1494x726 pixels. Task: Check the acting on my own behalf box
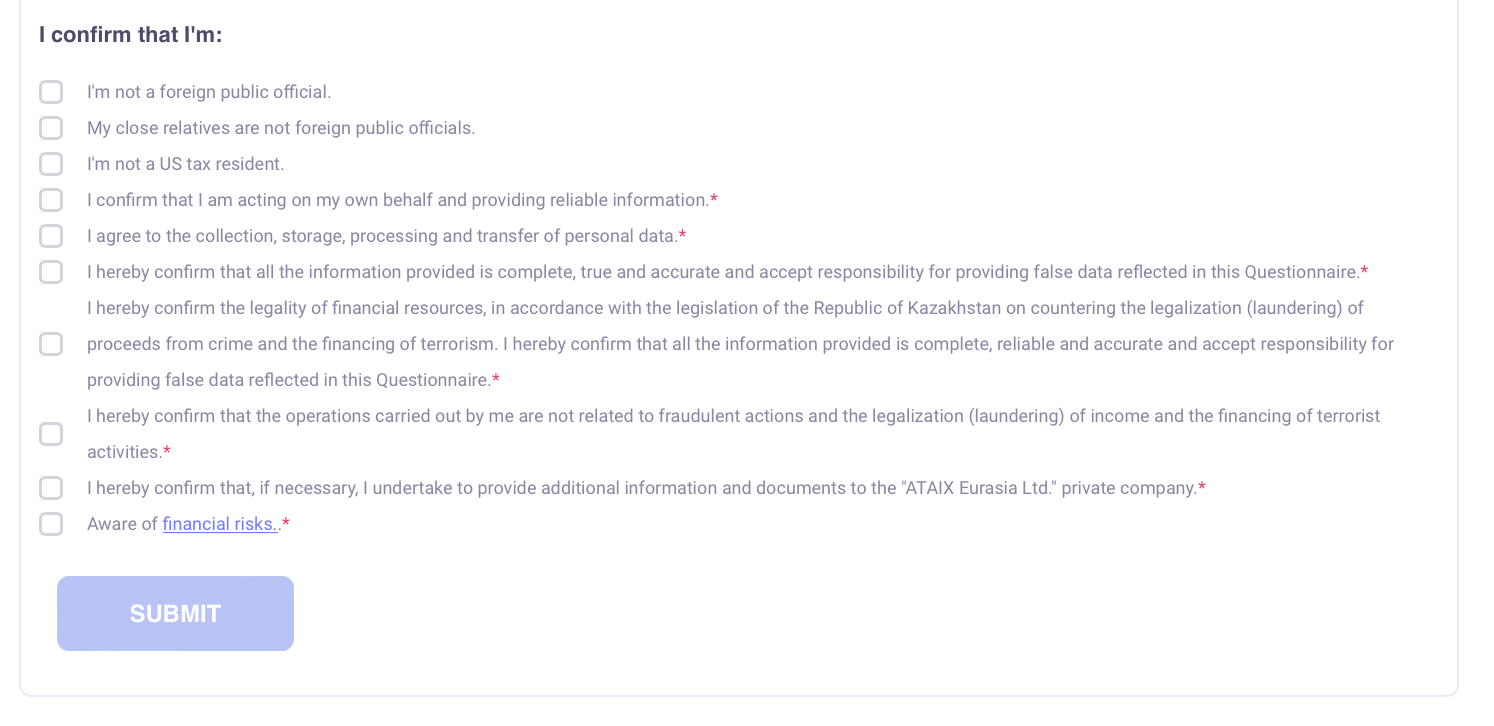pos(51,200)
